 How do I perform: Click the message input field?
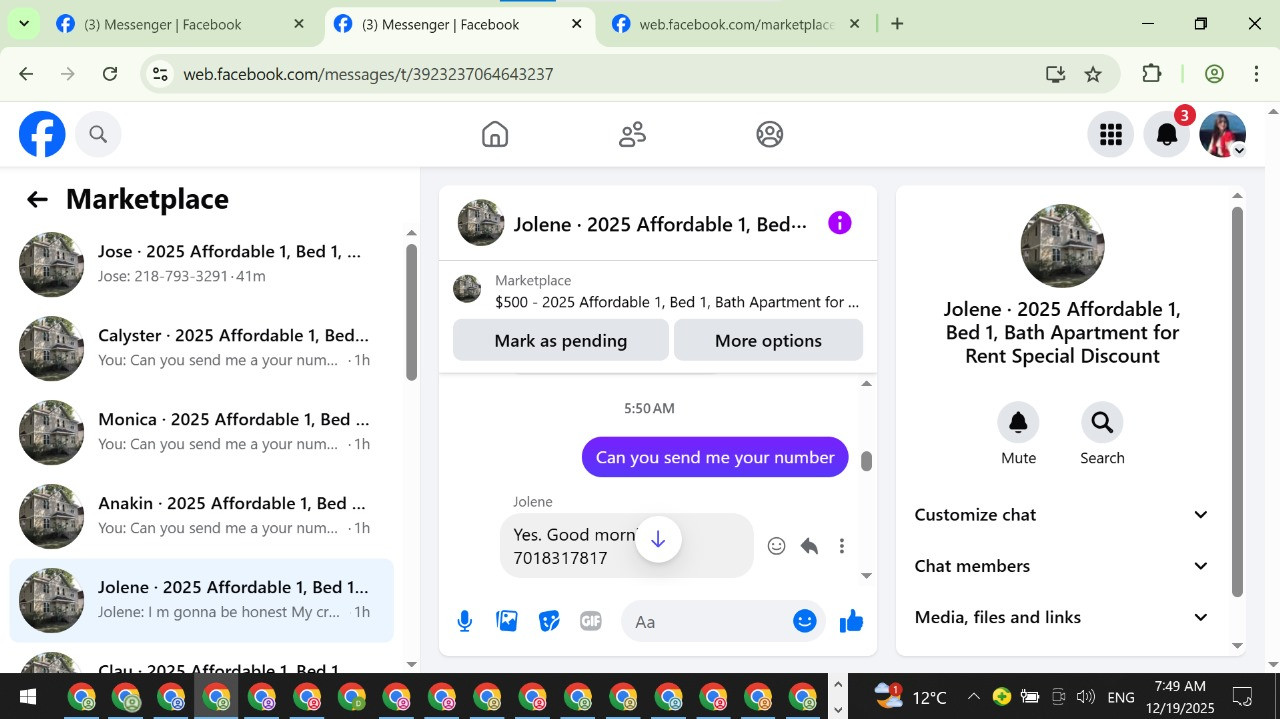click(x=708, y=622)
